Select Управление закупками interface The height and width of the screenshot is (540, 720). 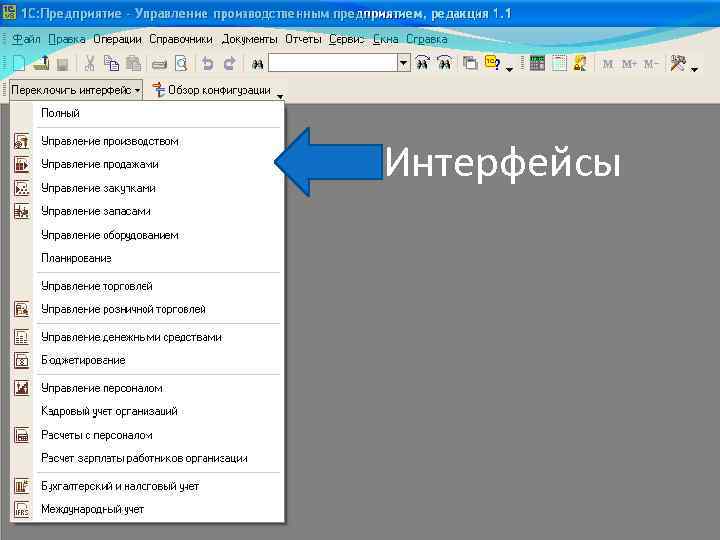pos(147,188)
